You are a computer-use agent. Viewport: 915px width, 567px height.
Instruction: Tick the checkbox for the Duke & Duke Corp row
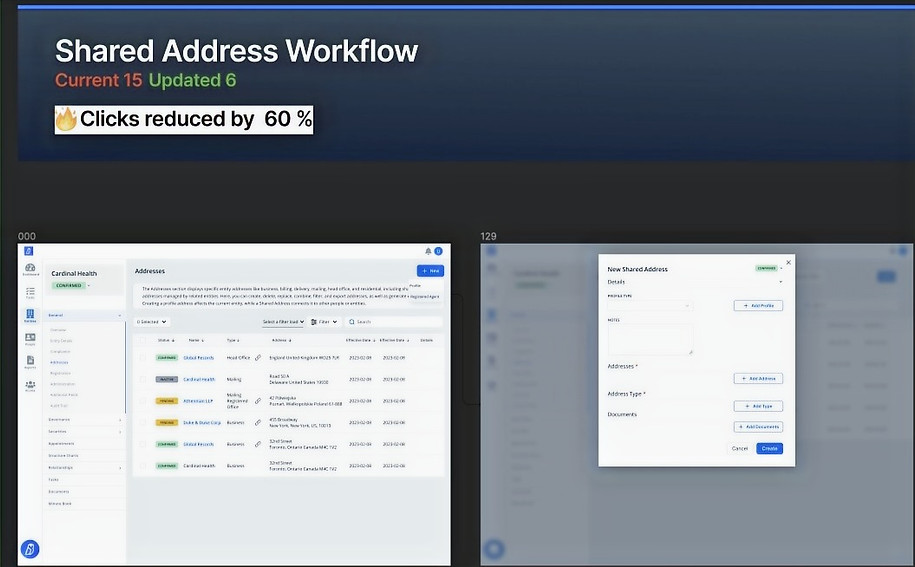pos(143,422)
